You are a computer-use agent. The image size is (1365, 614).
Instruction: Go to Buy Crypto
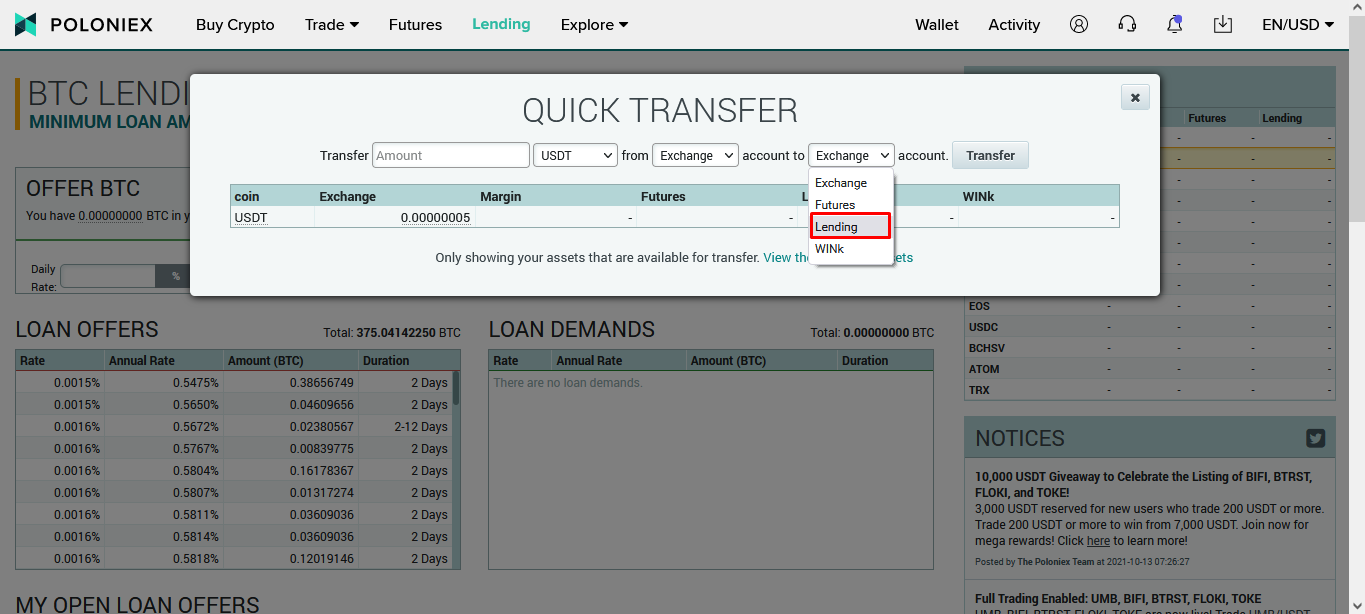[x=235, y=25]
